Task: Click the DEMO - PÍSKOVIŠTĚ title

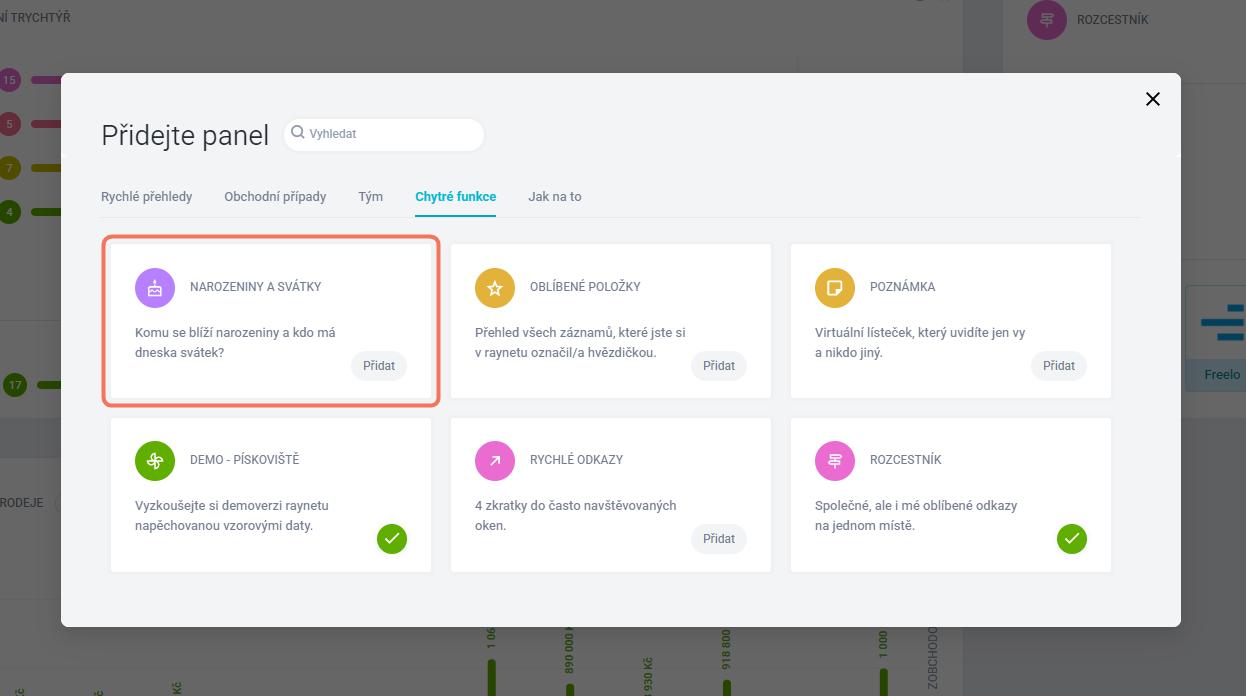Action: tap(245, 460)
